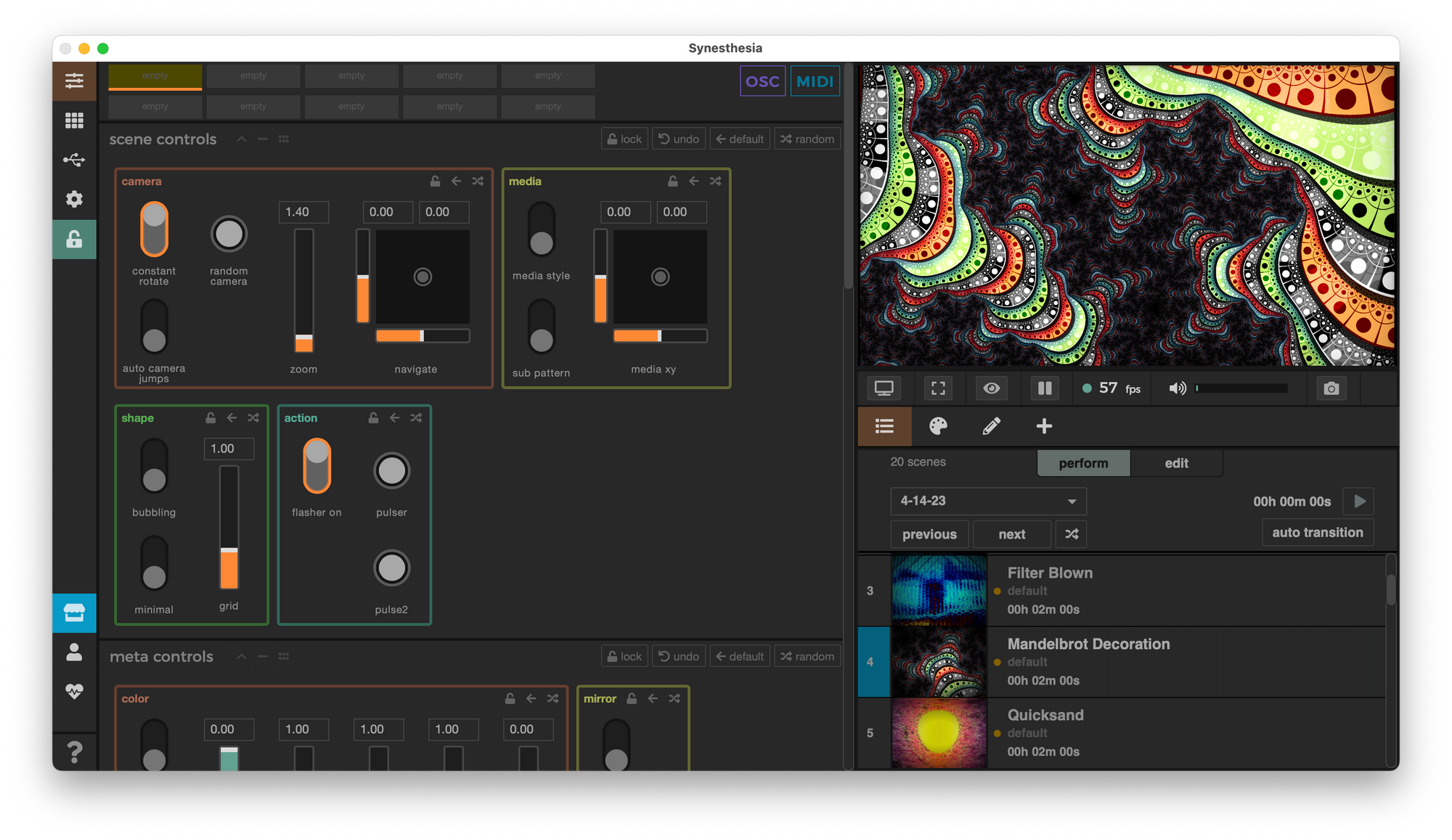Viewport: 1452px width, 840px height.
Task: Pause the visual preview
Action: [x=1045, y=388]
